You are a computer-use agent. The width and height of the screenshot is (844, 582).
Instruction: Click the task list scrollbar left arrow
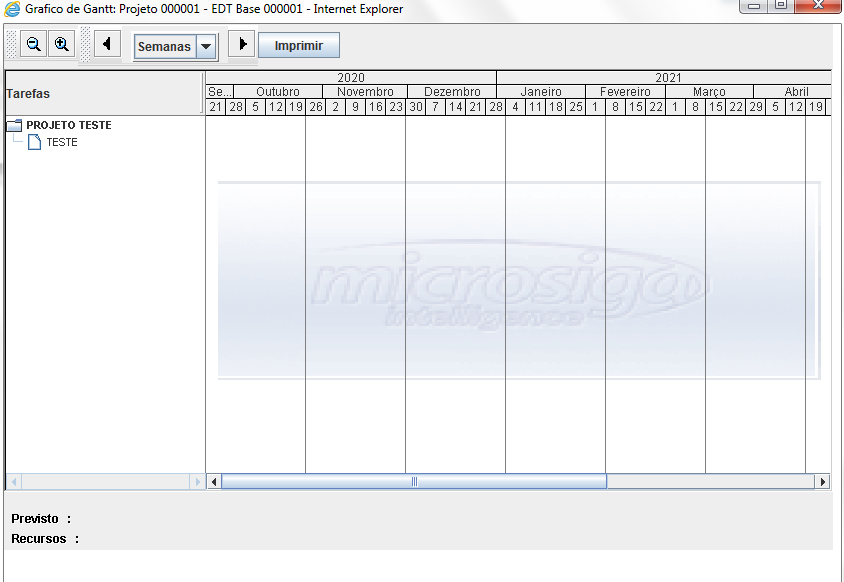(14, 481)
